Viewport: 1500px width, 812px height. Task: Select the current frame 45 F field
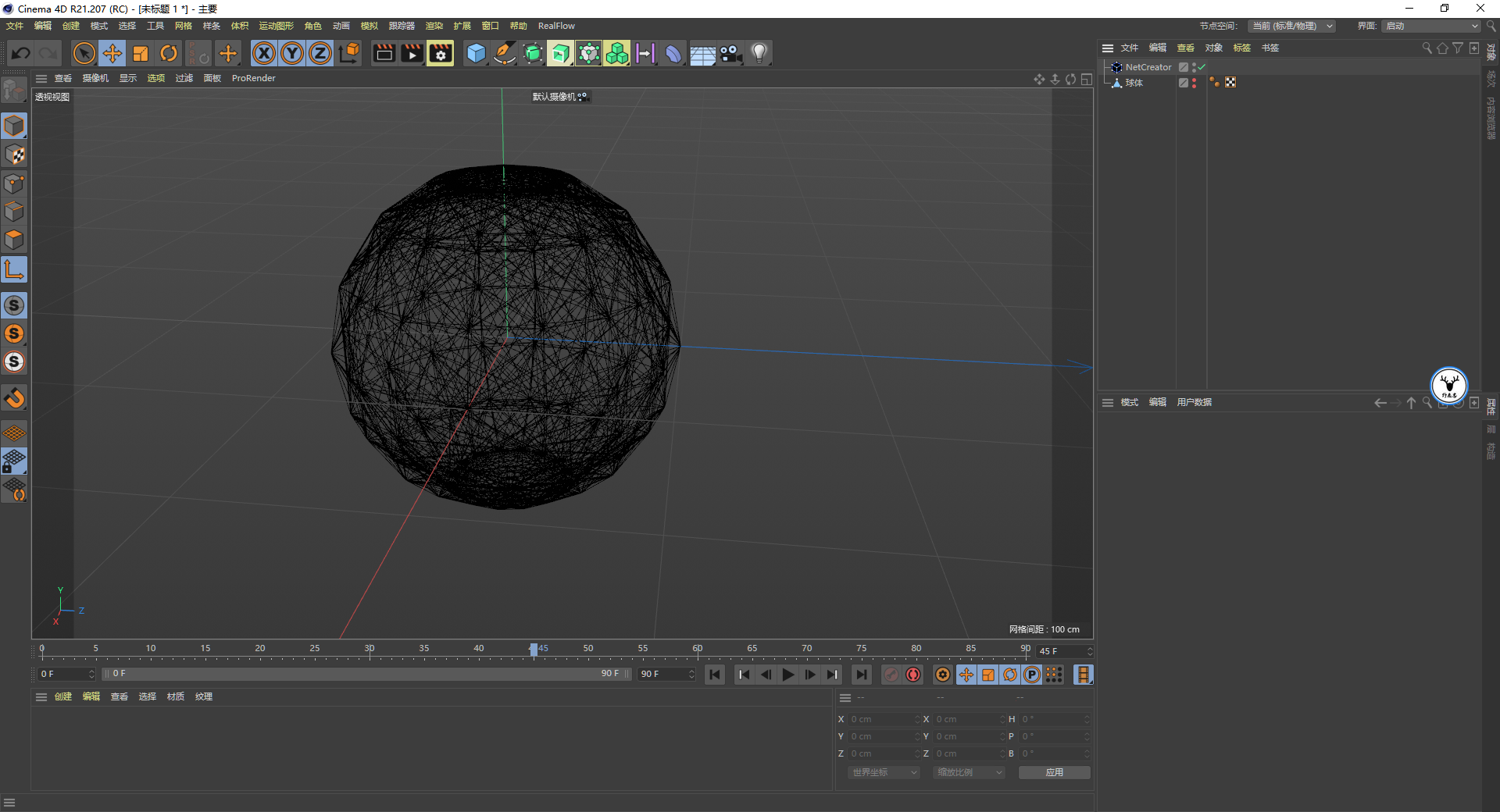click(x=1065, y=651)
